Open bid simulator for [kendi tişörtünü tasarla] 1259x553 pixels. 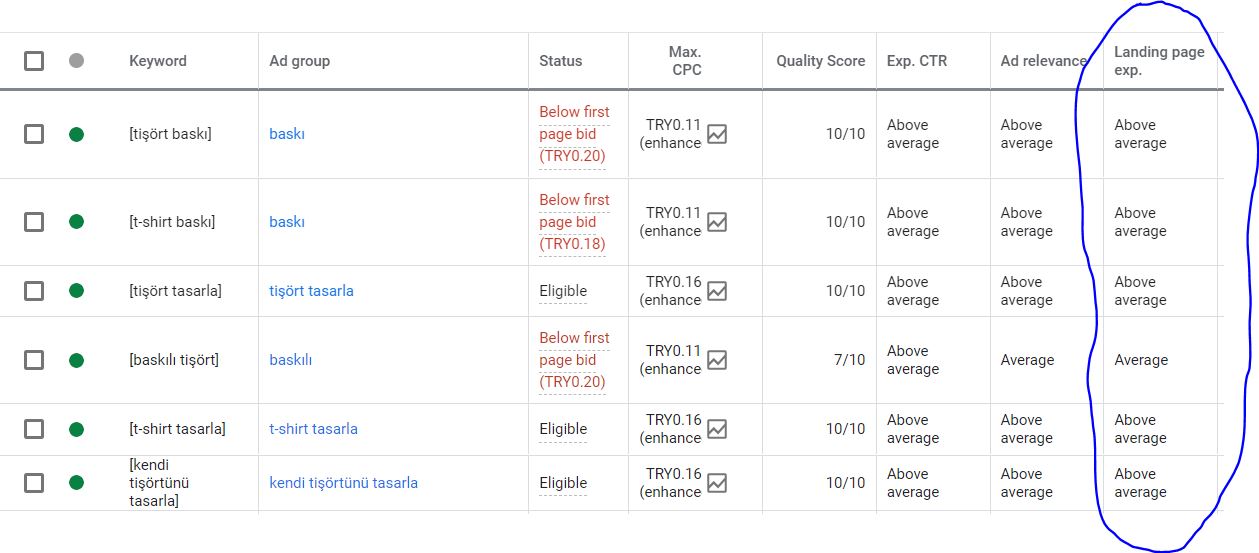[x=717, y=483]
